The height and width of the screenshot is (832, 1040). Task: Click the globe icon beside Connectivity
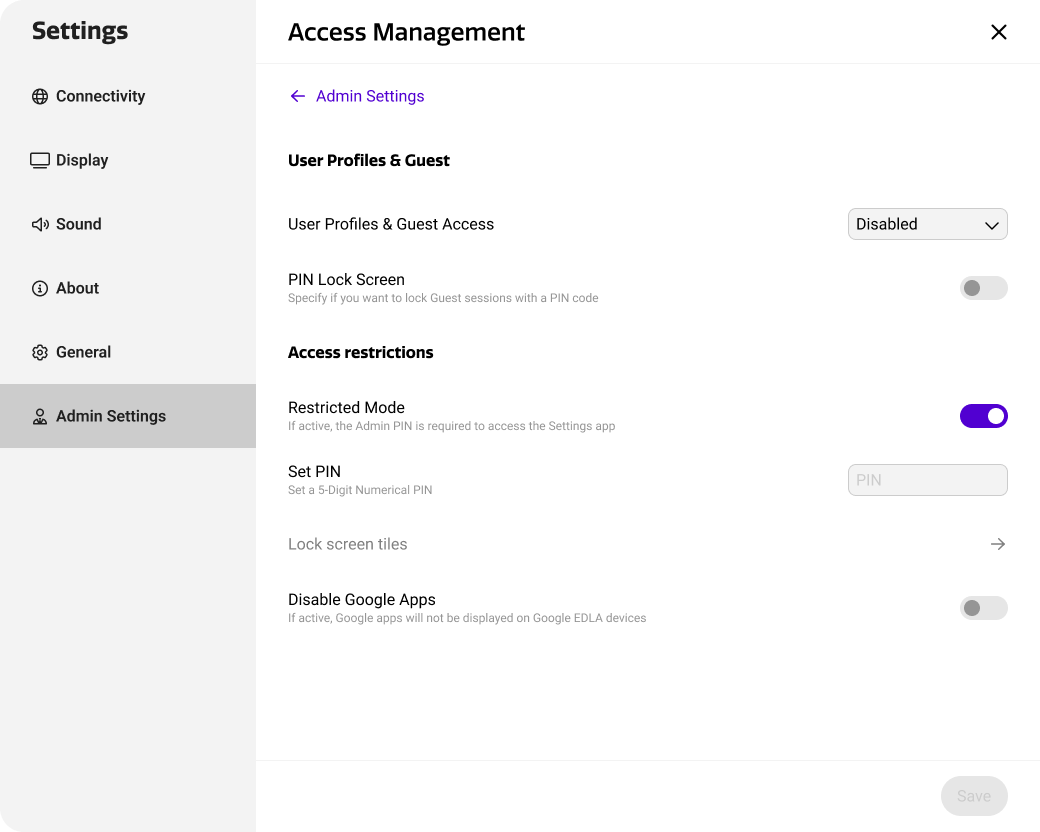point(40,97)
